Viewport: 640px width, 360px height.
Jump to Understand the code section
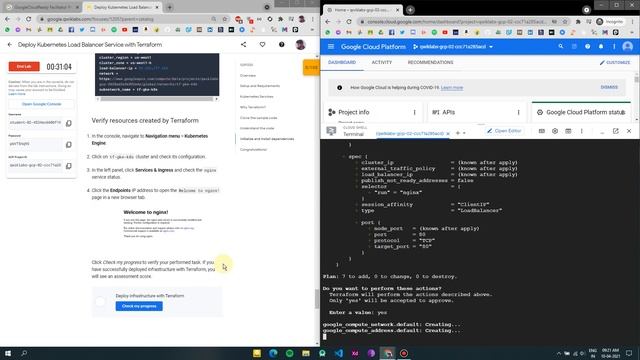coord(257,129)
